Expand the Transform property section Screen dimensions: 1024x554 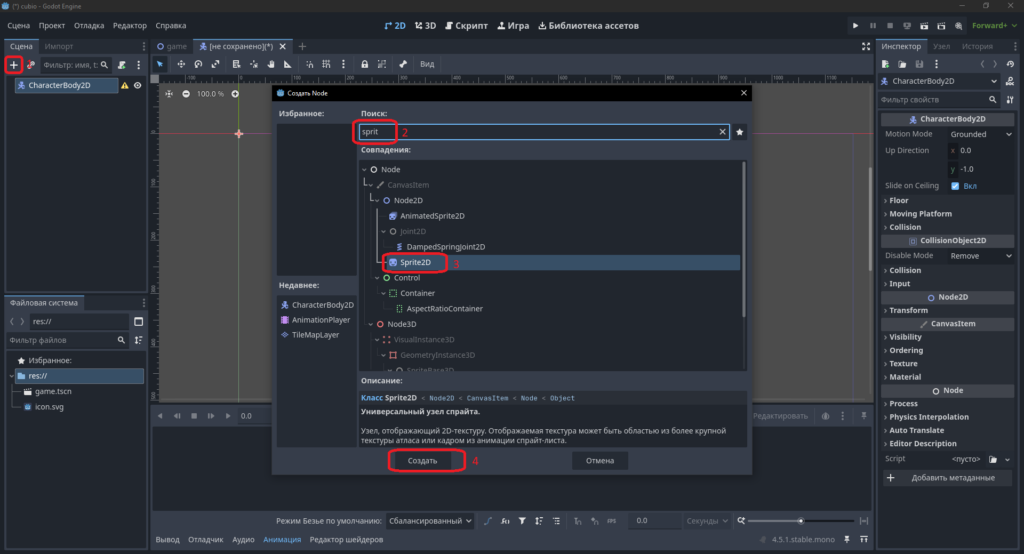(908, 310)
